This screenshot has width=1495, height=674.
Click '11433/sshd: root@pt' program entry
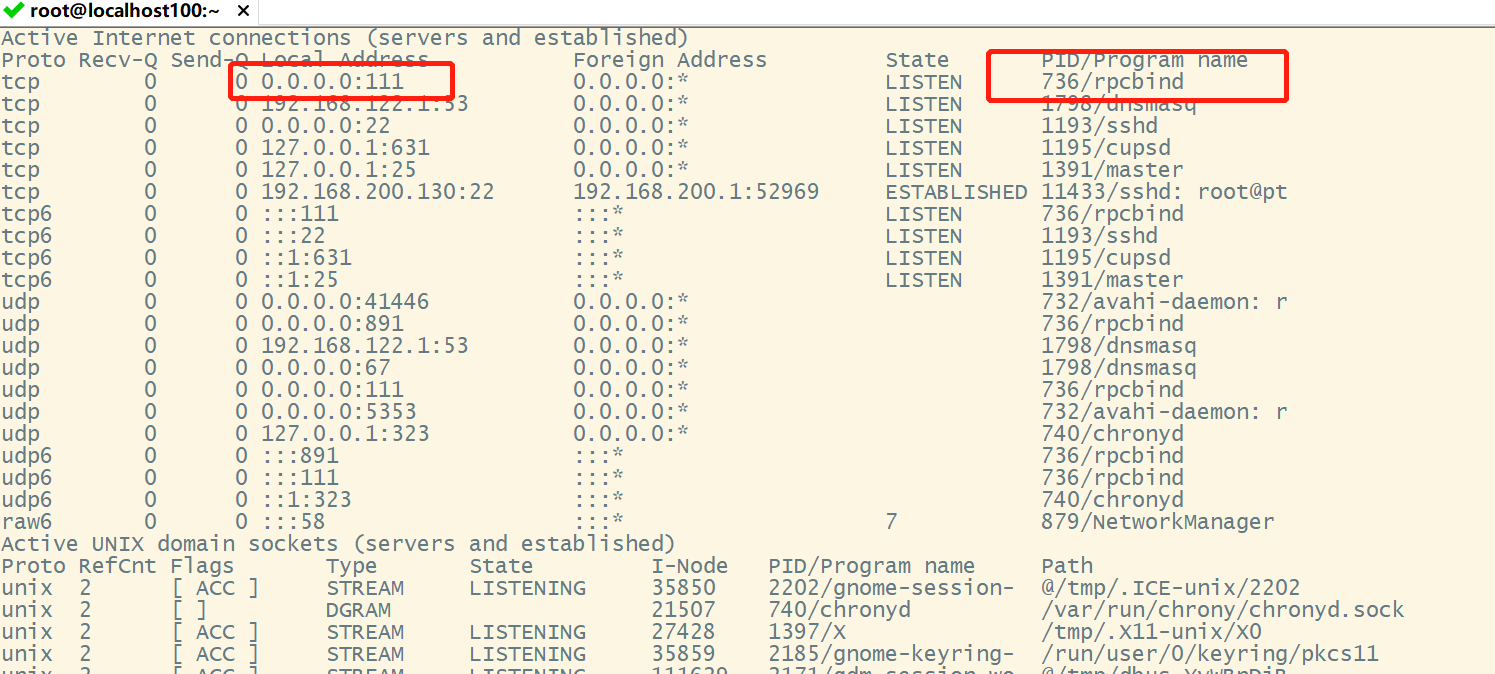(1164, 192)
